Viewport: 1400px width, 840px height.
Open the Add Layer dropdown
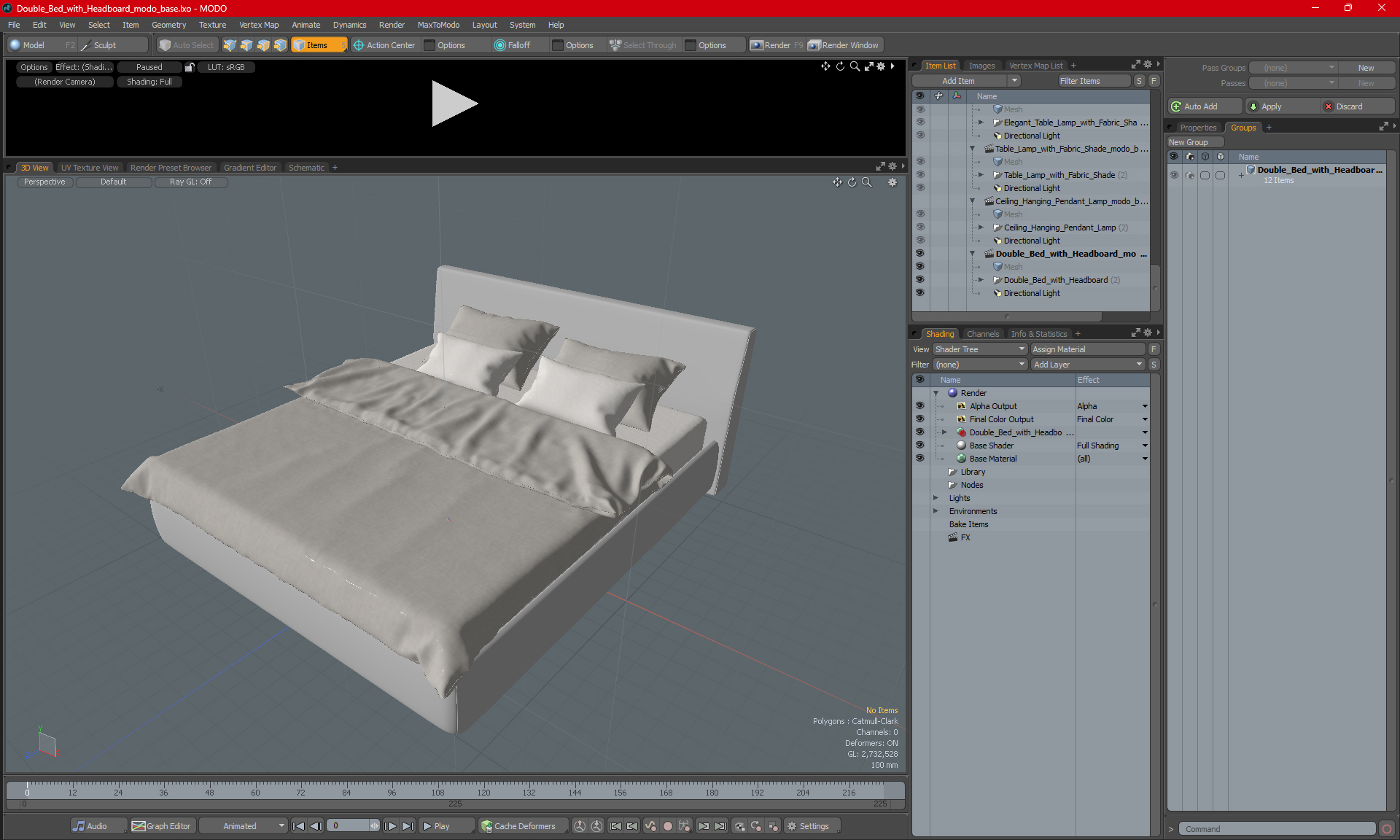(x=1087, y=365)
